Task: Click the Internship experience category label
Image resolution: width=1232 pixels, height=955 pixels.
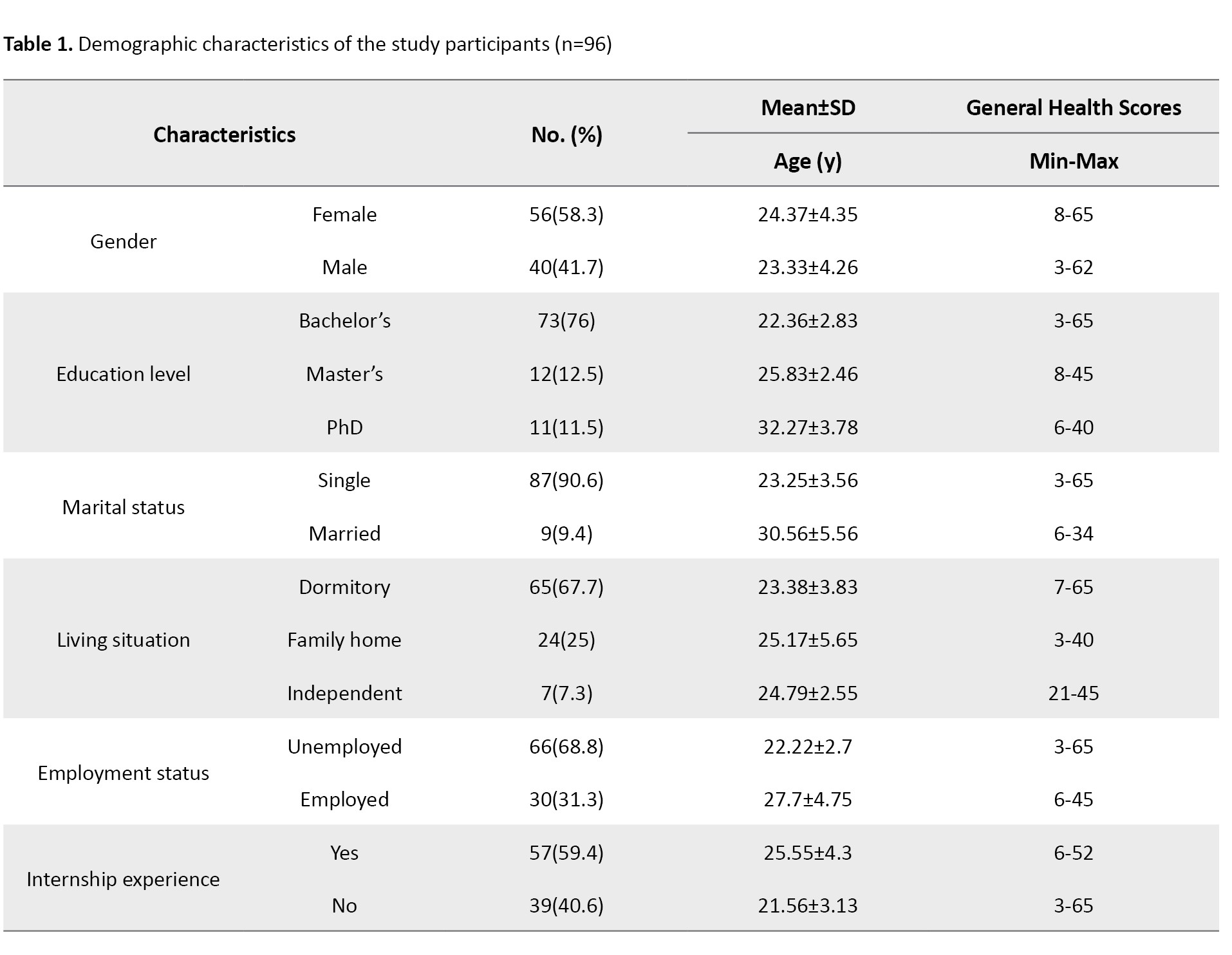Action: 123,879
